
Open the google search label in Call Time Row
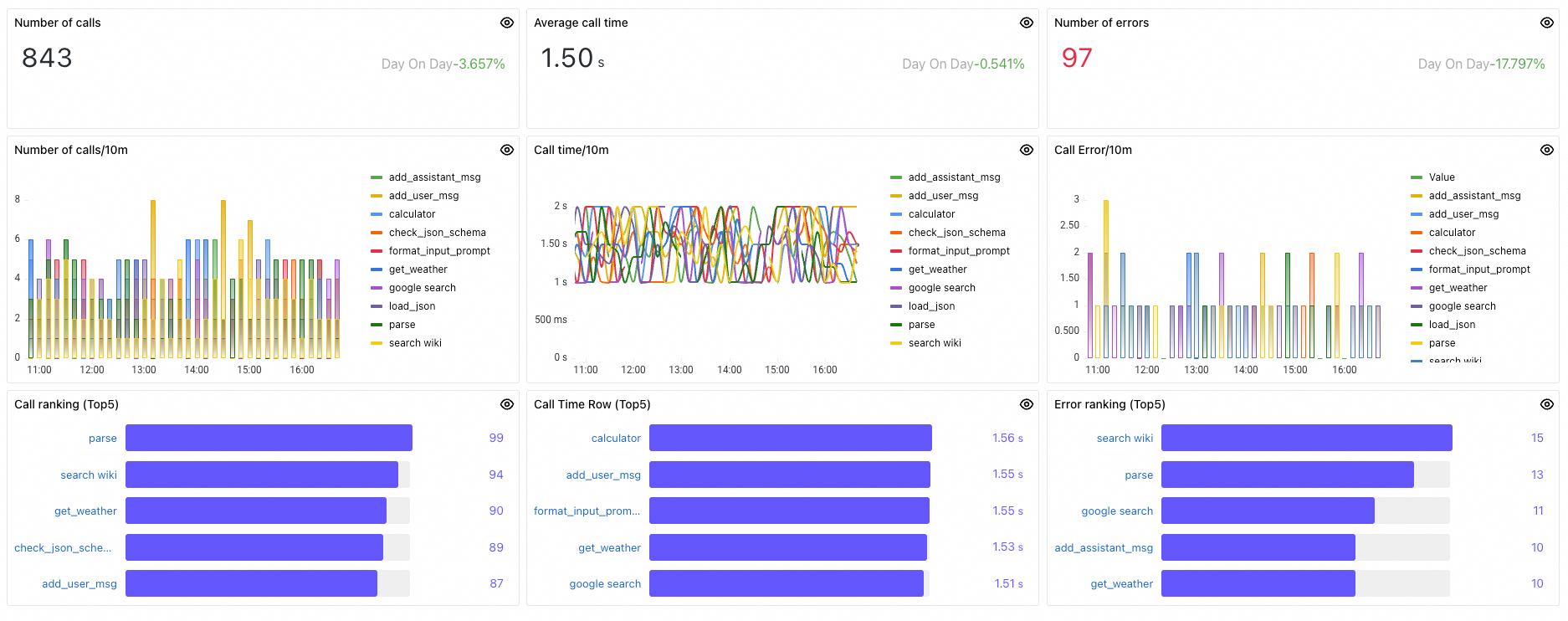point(605,584)
